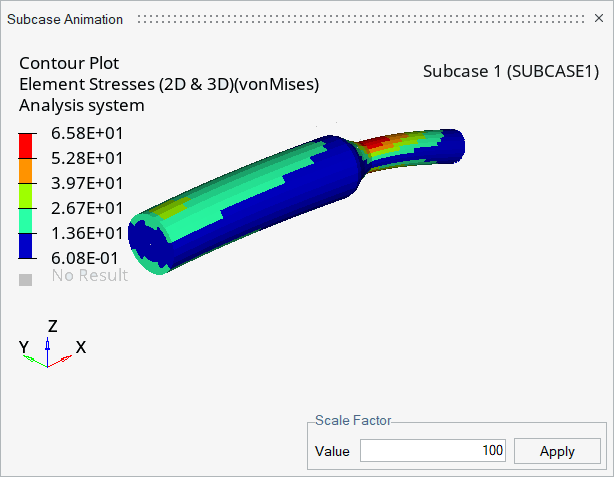This screenshot has width=614, height=477.
Task: Click the 6.58E+01 maximum legend value
Action: click(x=87, y=134)
